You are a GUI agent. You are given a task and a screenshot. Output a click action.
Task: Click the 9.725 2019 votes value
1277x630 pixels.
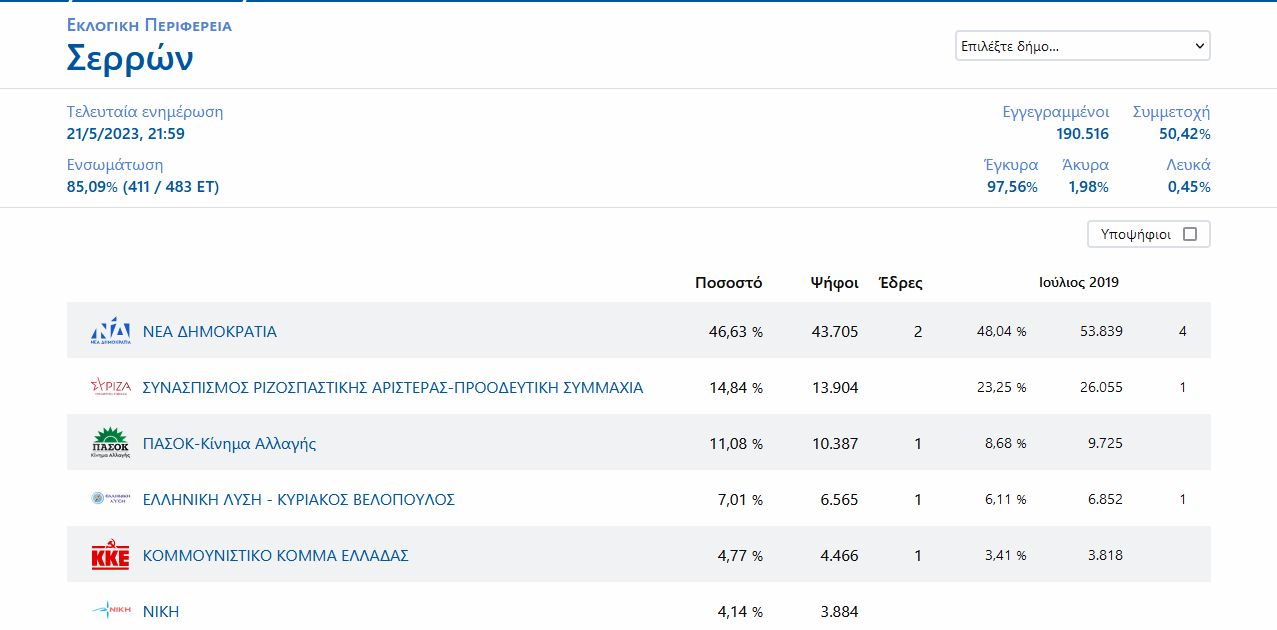1105,443
